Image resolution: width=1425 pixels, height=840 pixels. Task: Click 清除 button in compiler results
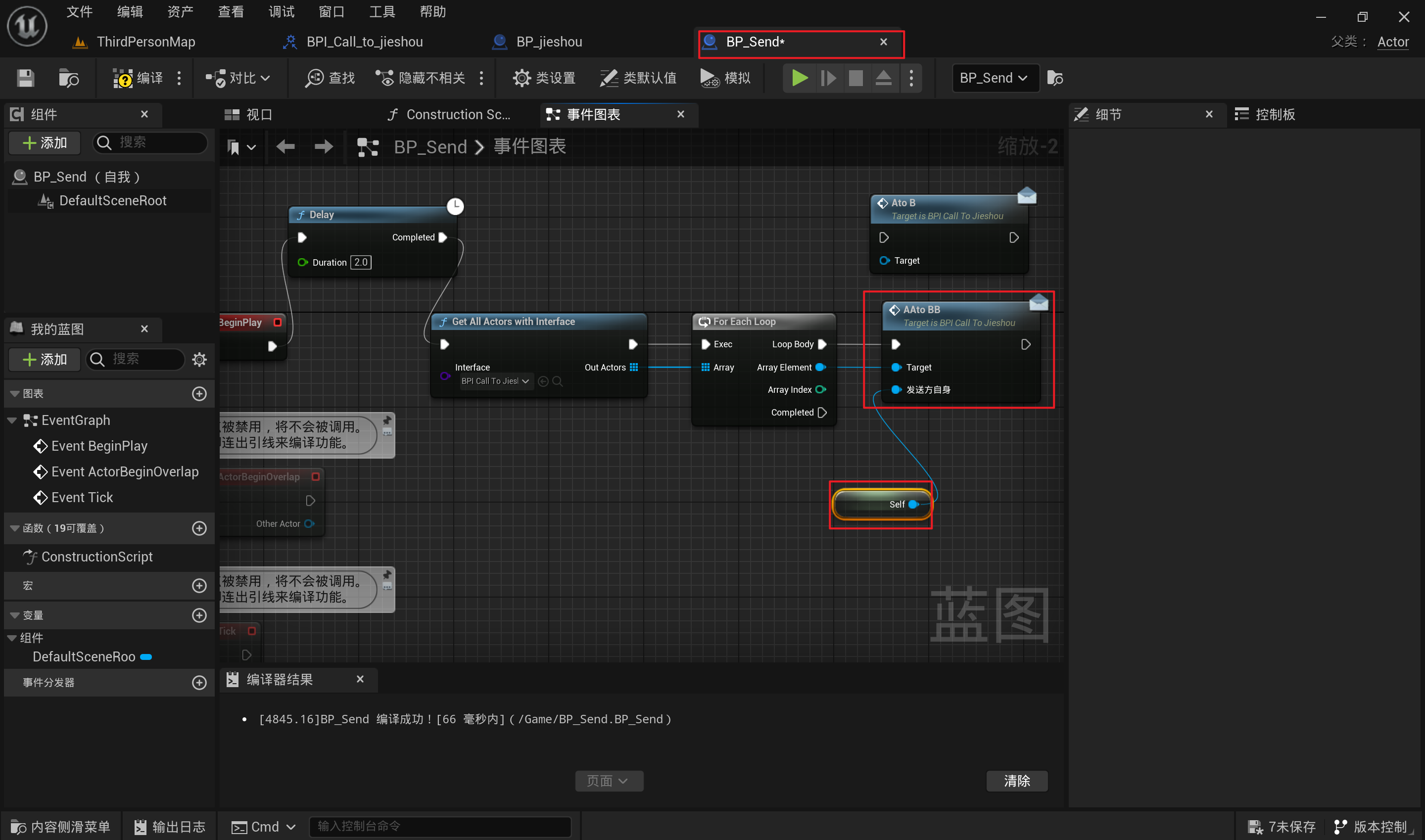point(1017,781)
